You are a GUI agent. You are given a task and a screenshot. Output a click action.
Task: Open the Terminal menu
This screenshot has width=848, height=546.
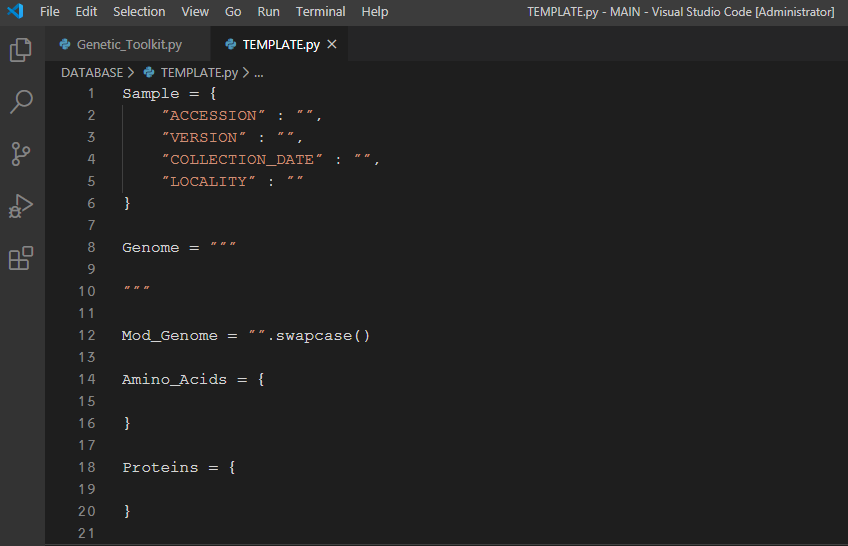[x=320, y=11]
